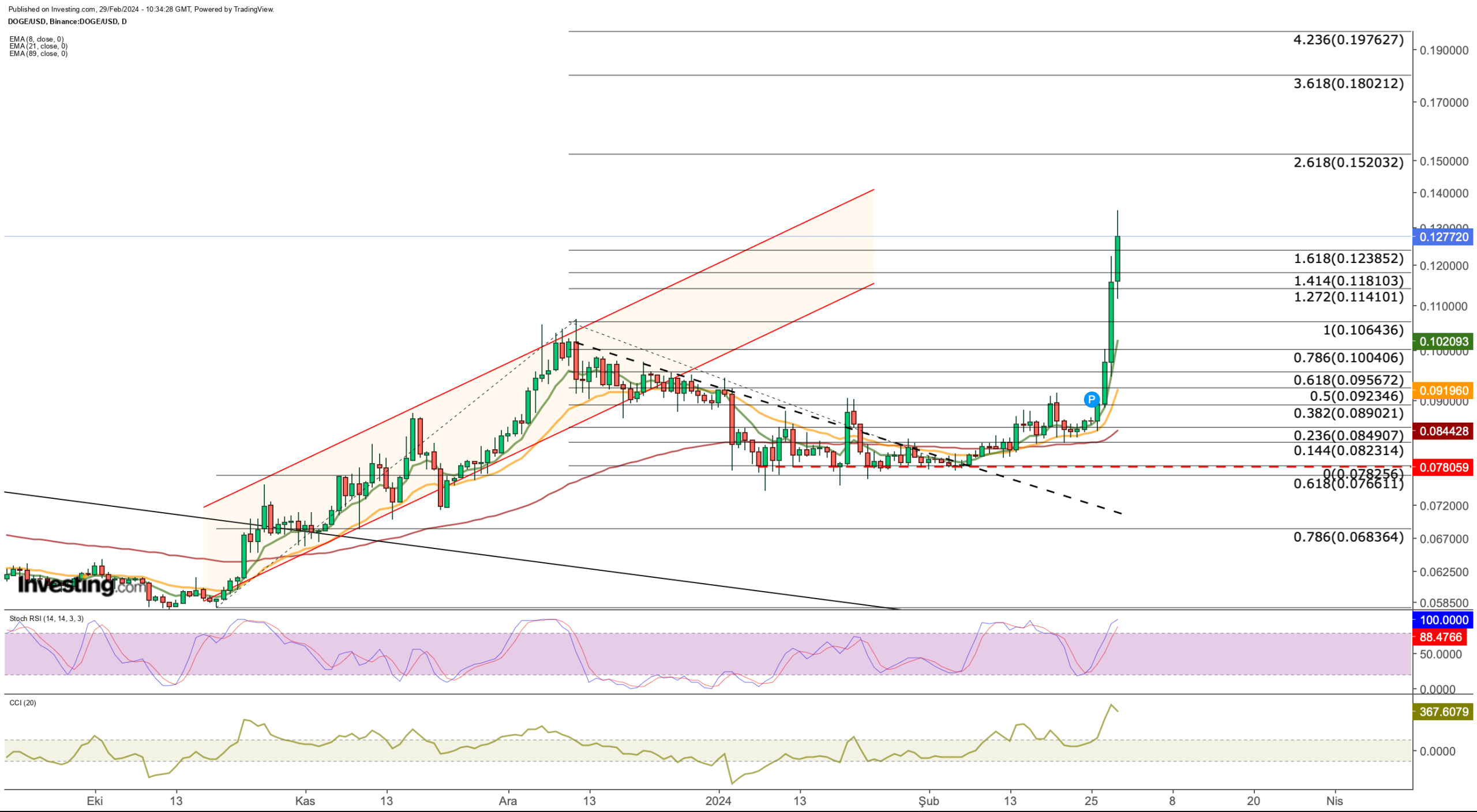Click the Eki date label on time axis

pyautogui.click(x=95, y=801)
